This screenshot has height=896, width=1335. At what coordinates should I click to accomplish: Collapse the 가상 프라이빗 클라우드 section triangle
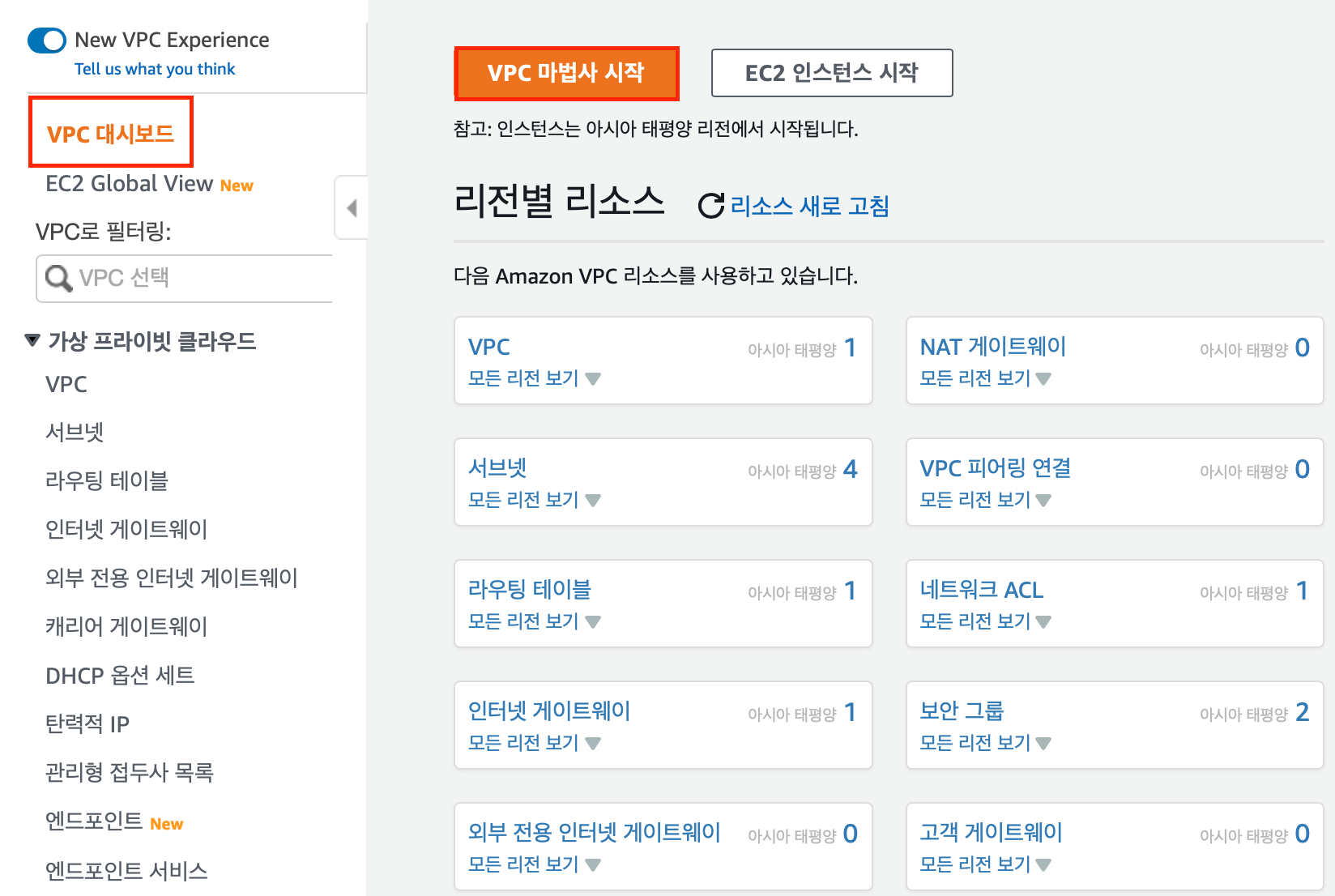pyautogui.click(x=32, y=340)
